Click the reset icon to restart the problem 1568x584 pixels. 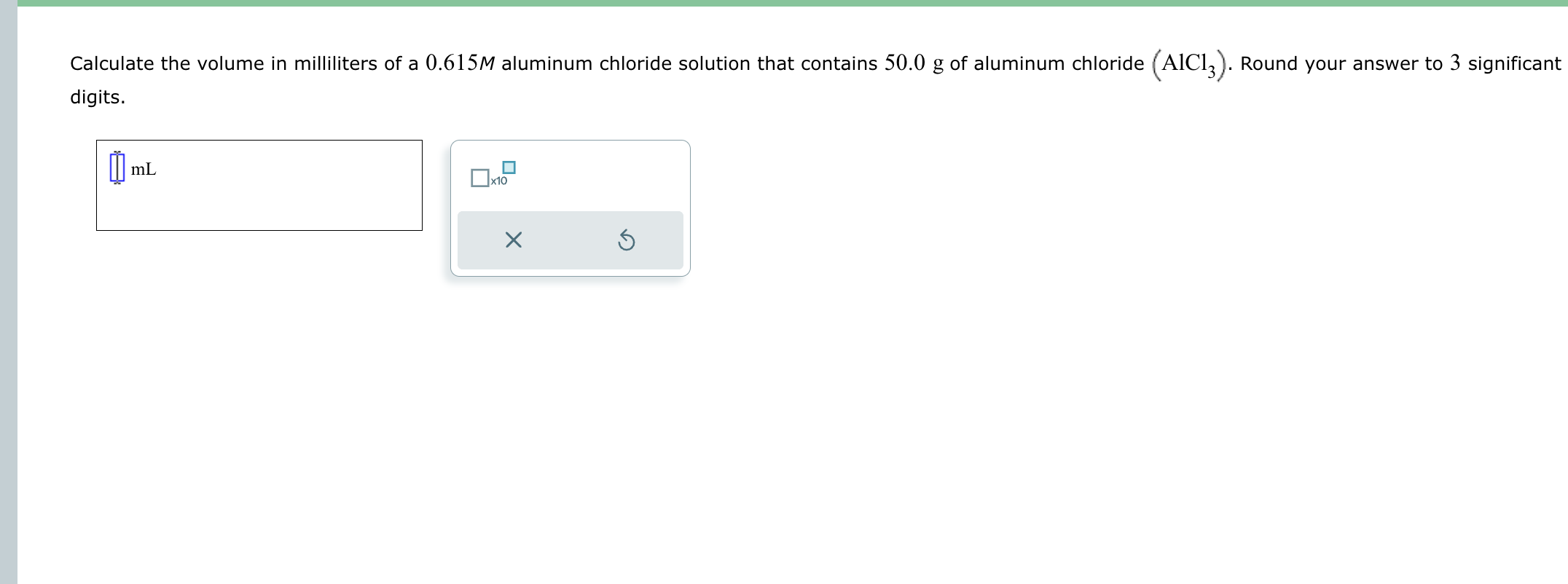pos(627,240)
